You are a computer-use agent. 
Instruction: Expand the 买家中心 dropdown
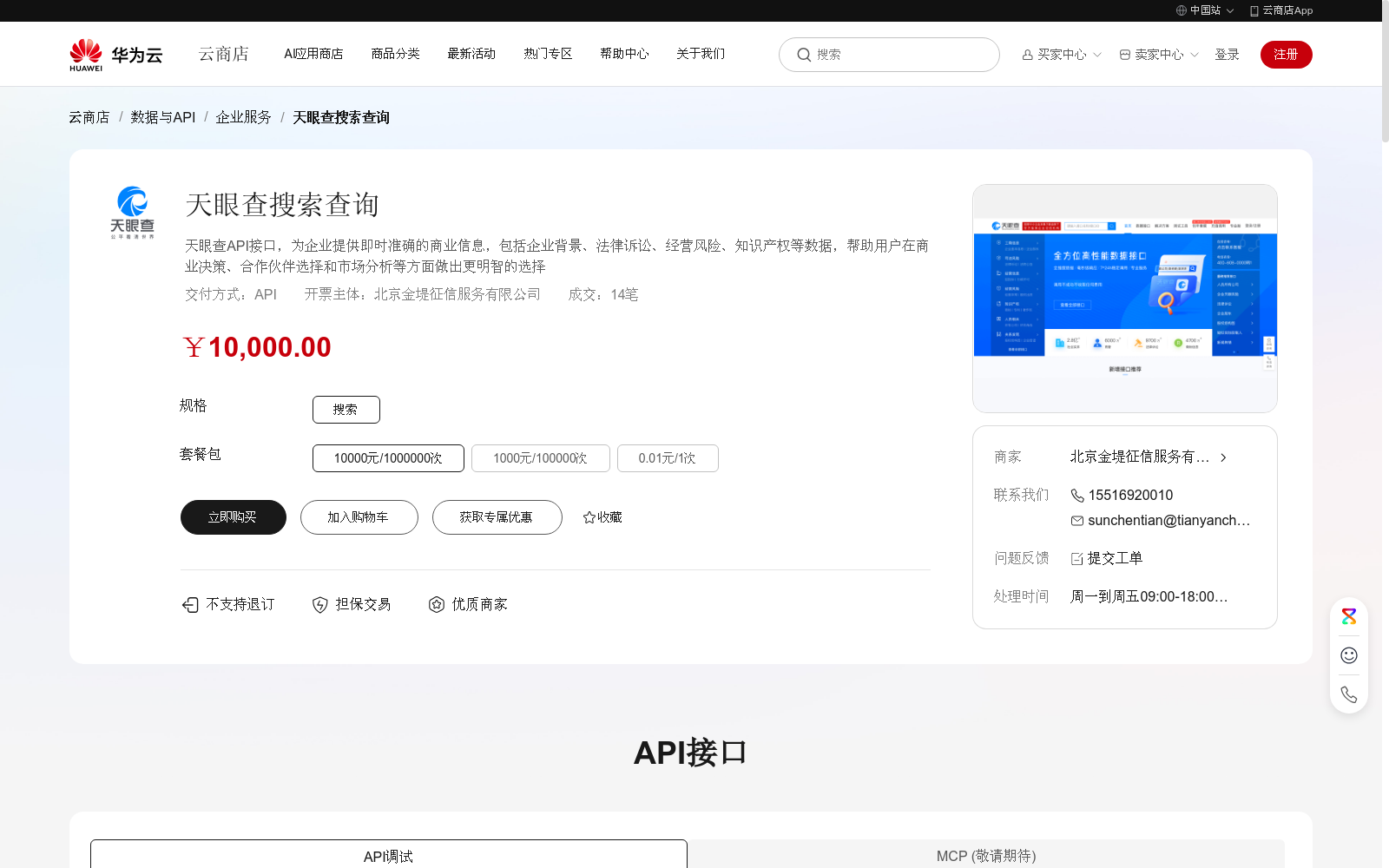(x=1062, y=55)
